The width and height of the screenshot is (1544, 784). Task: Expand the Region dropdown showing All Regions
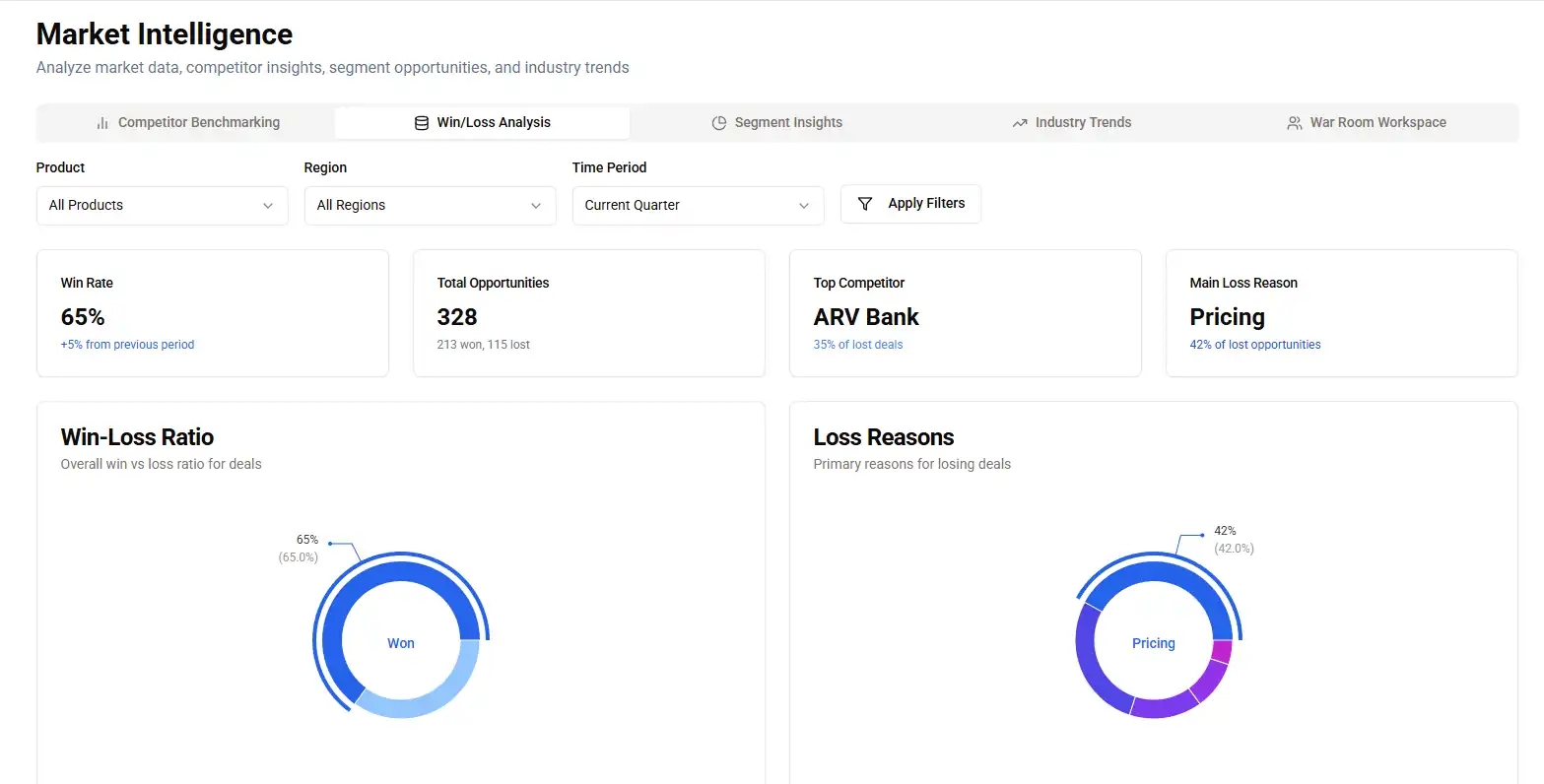pos(430,206)
